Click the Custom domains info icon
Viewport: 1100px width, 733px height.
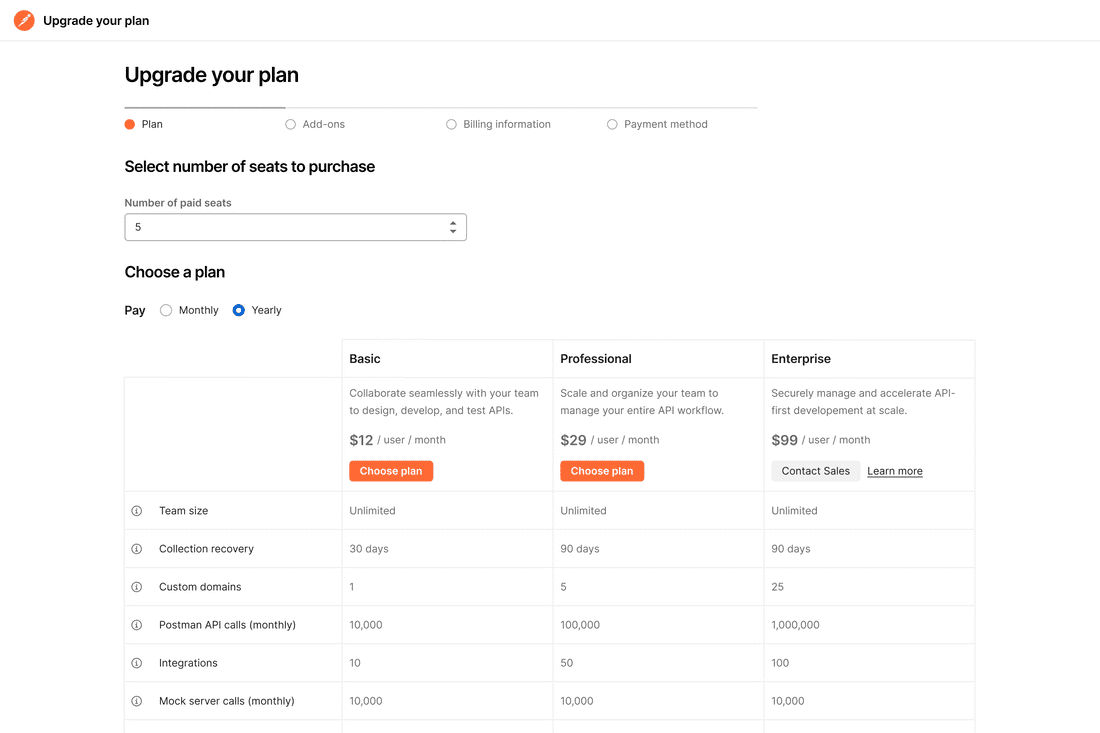point(137,586)
